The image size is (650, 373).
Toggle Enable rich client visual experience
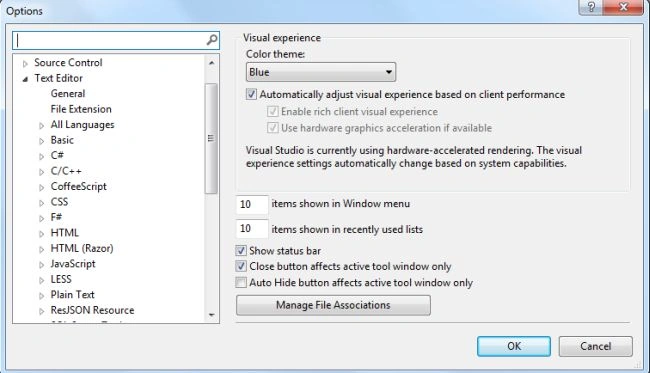click(x=272, y=111)
